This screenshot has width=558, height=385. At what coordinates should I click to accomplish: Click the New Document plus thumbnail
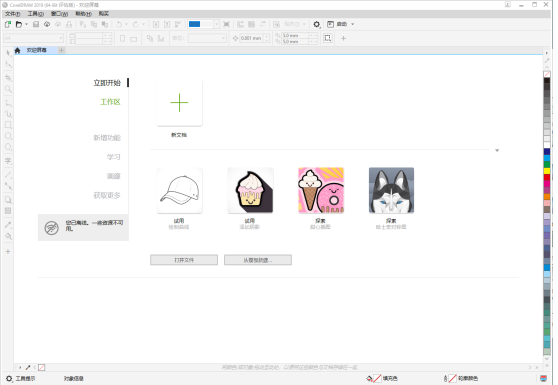pyautogui.click(x=179, y=103)
